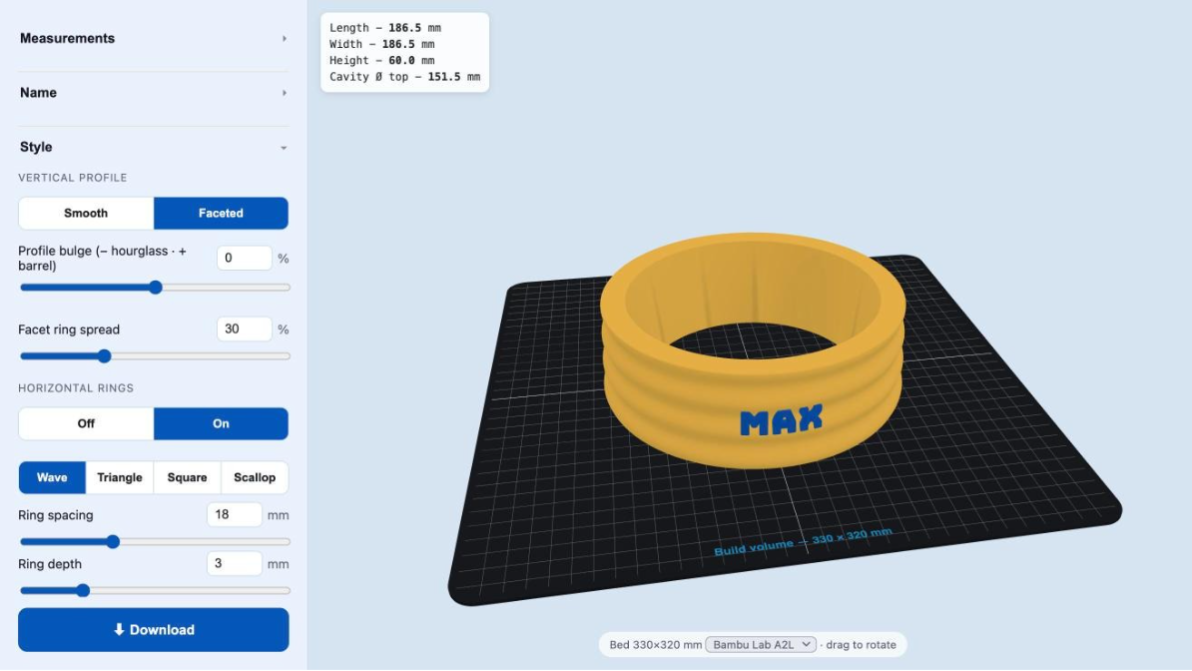Choose the Scallop ring shape

(255, 478)
